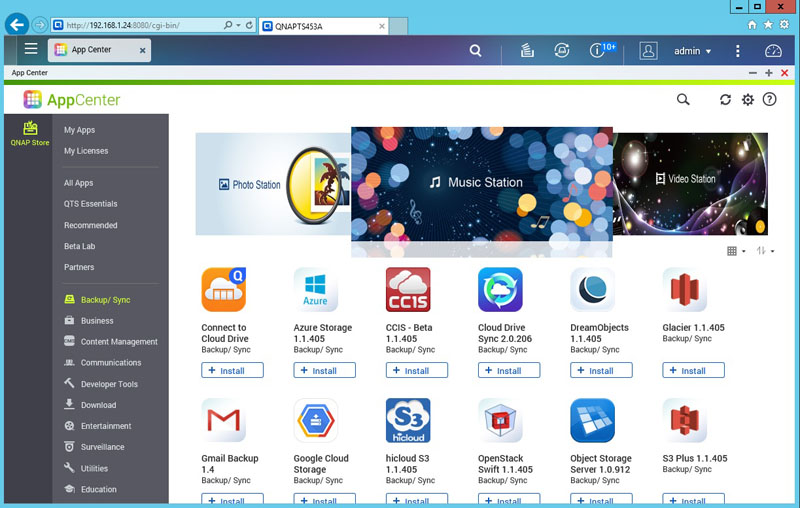Open event notifications info icon

click(x=596, y=50)
